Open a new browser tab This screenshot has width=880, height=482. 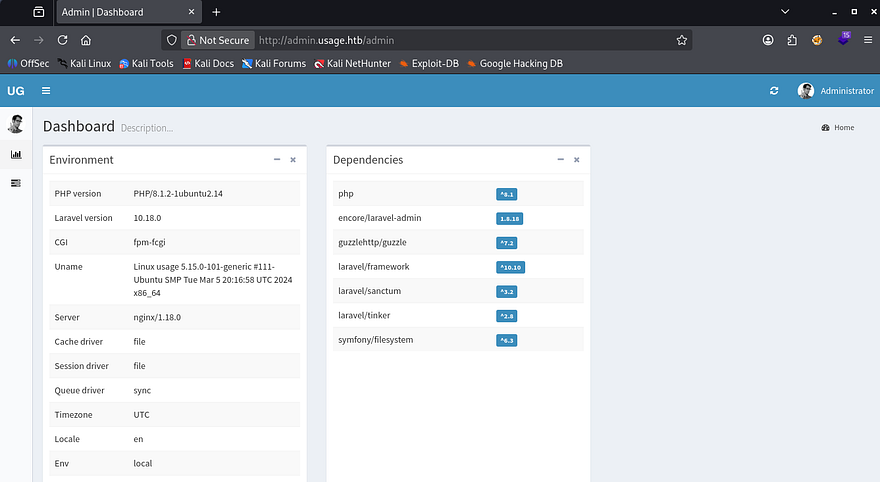[x=216, y=12]
